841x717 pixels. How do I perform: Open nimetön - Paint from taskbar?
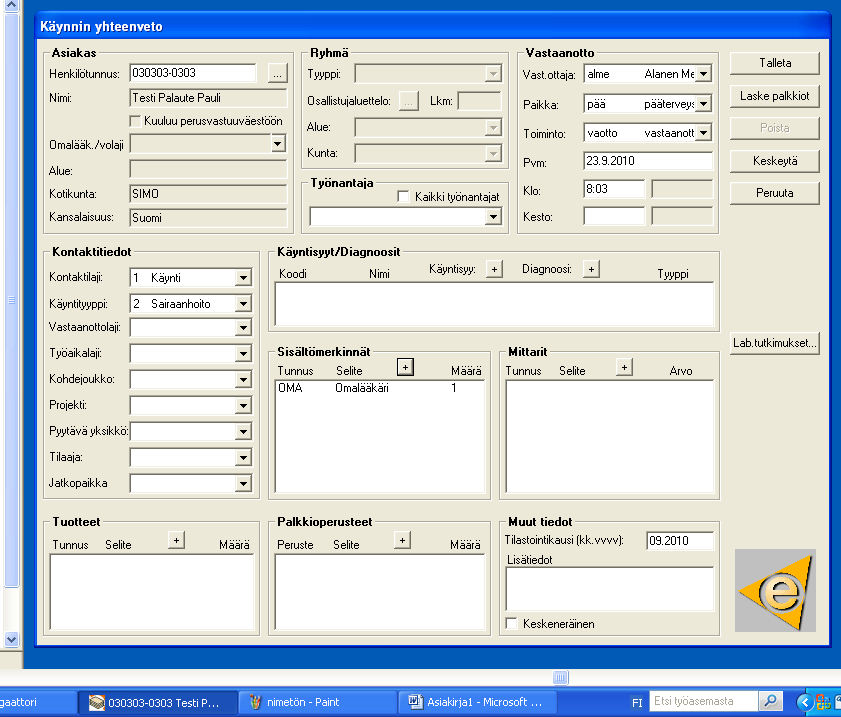click(318, 702)
